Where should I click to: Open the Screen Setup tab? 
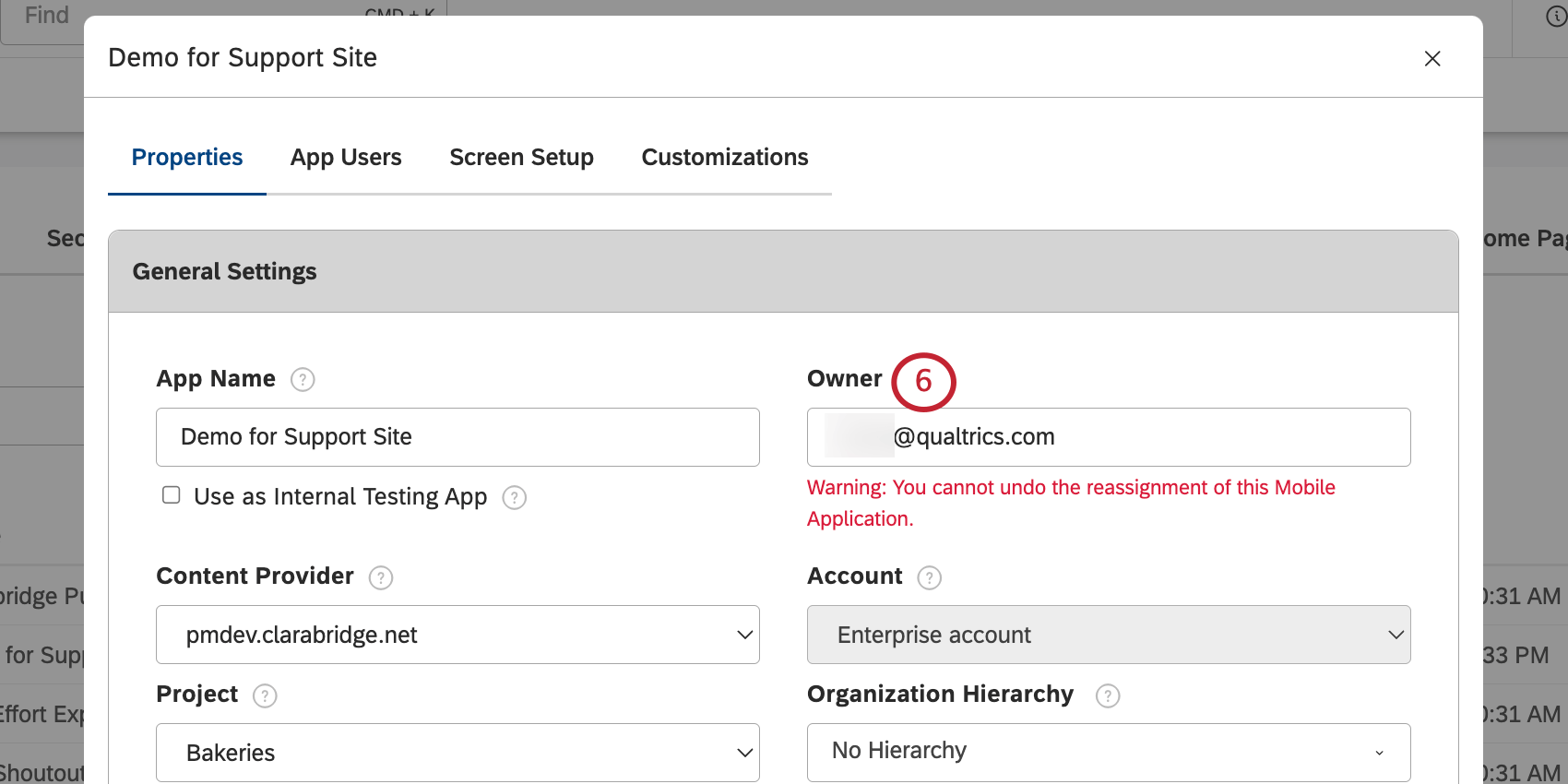[x=521, y=158]
